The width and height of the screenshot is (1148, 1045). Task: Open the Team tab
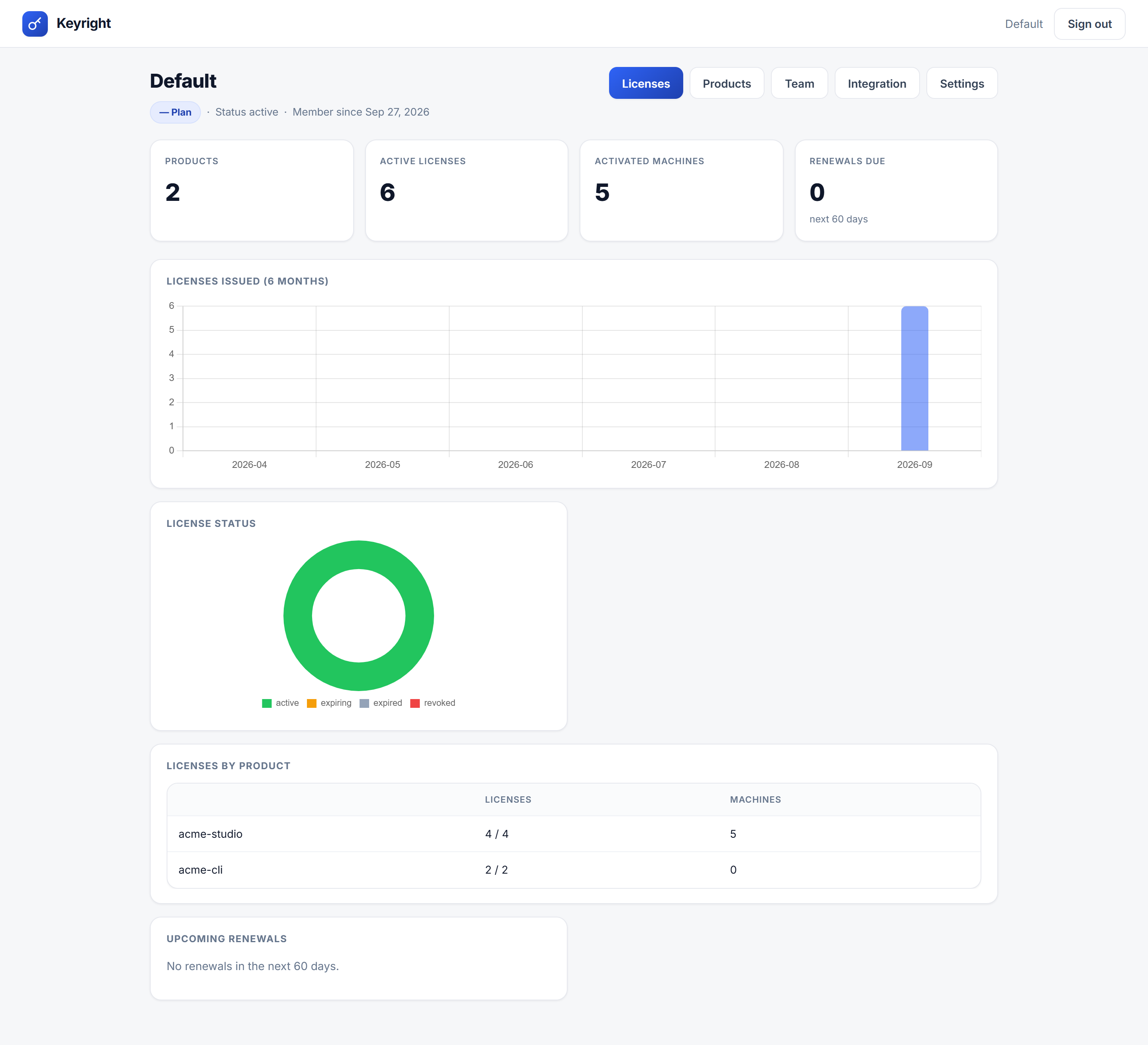[799, 83]
